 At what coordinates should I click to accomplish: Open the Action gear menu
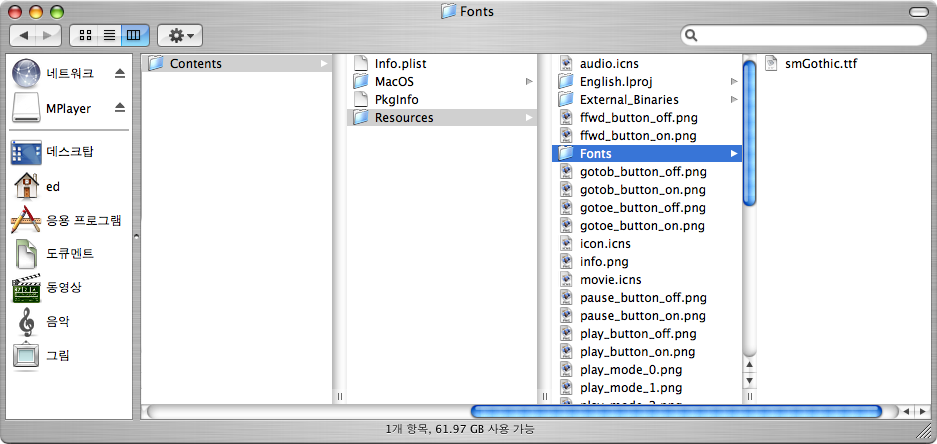[180, 36]
